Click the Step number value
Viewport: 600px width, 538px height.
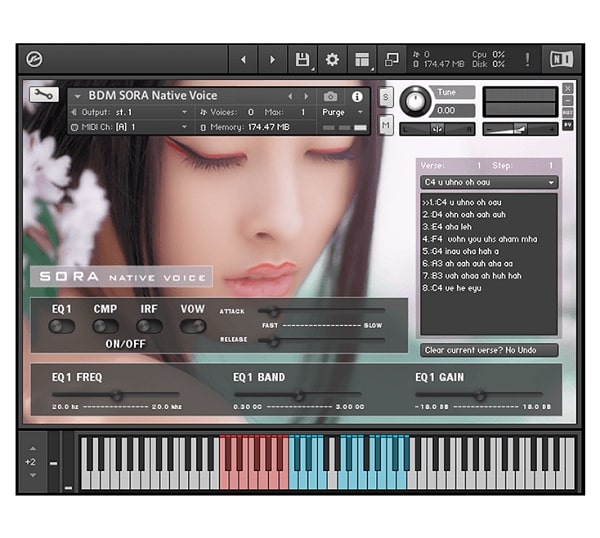[x=551, y=166]
